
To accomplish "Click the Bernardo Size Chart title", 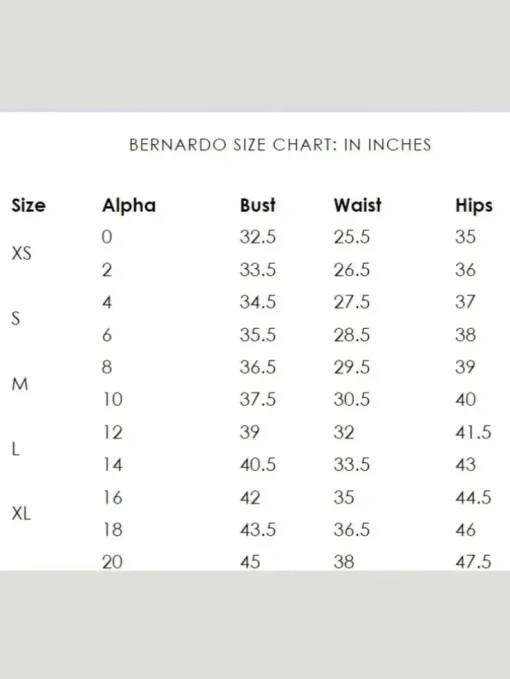I will tap(280, 145).
